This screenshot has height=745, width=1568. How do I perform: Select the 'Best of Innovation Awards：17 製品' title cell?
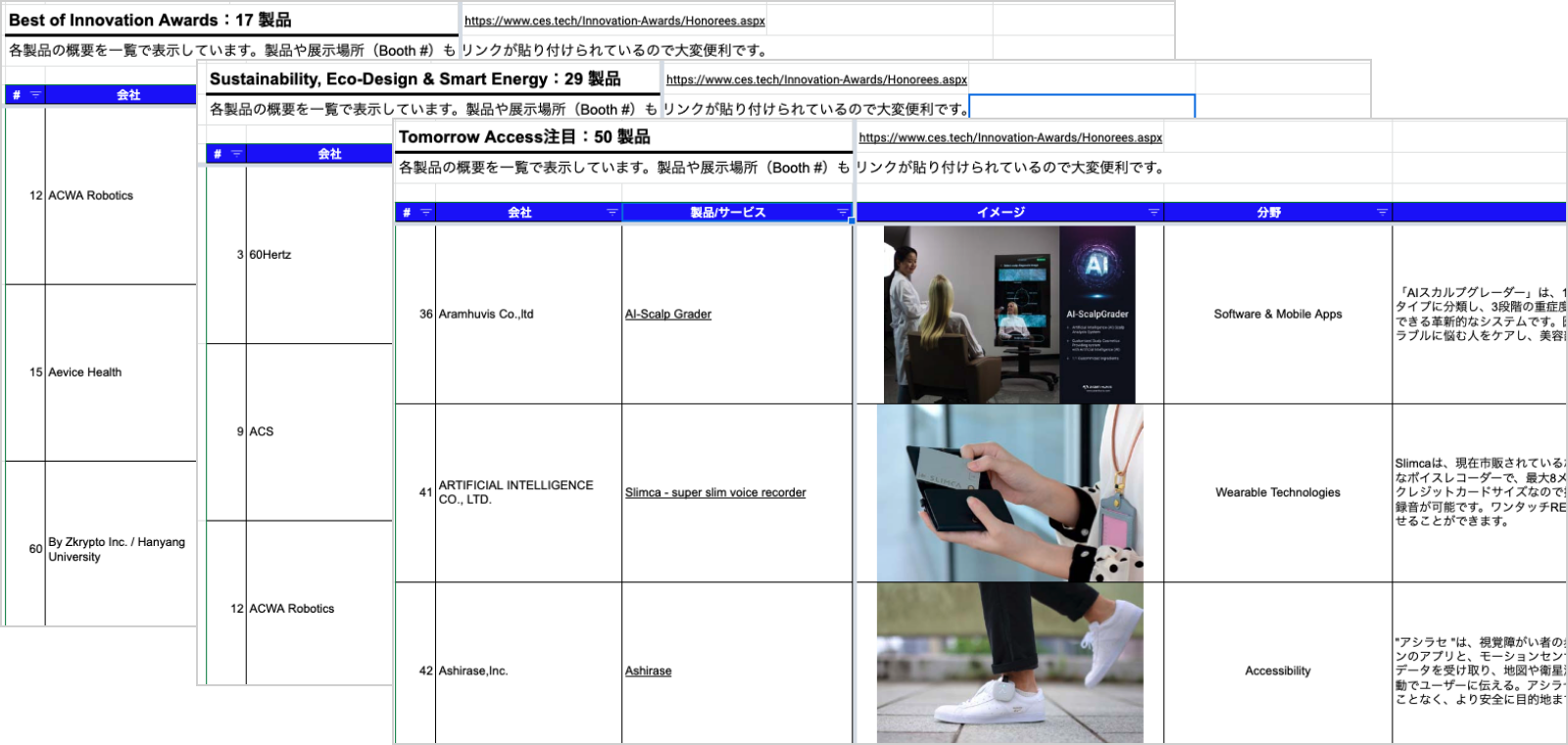tap(231, 21)
